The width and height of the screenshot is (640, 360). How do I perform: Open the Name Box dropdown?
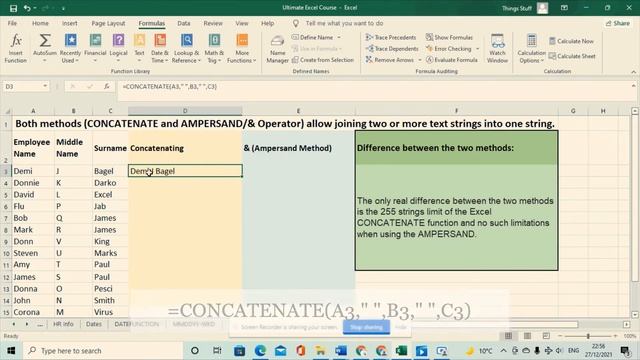[45, 86]
